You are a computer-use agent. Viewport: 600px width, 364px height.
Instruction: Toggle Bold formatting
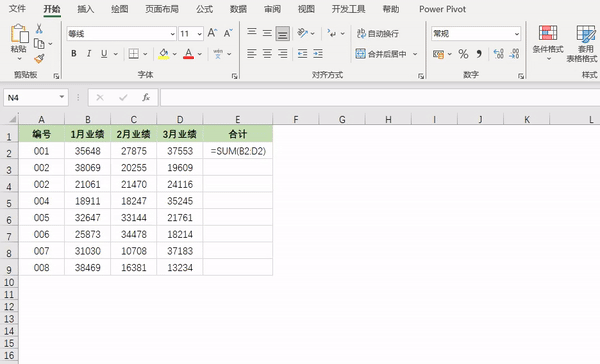(74, 54)
